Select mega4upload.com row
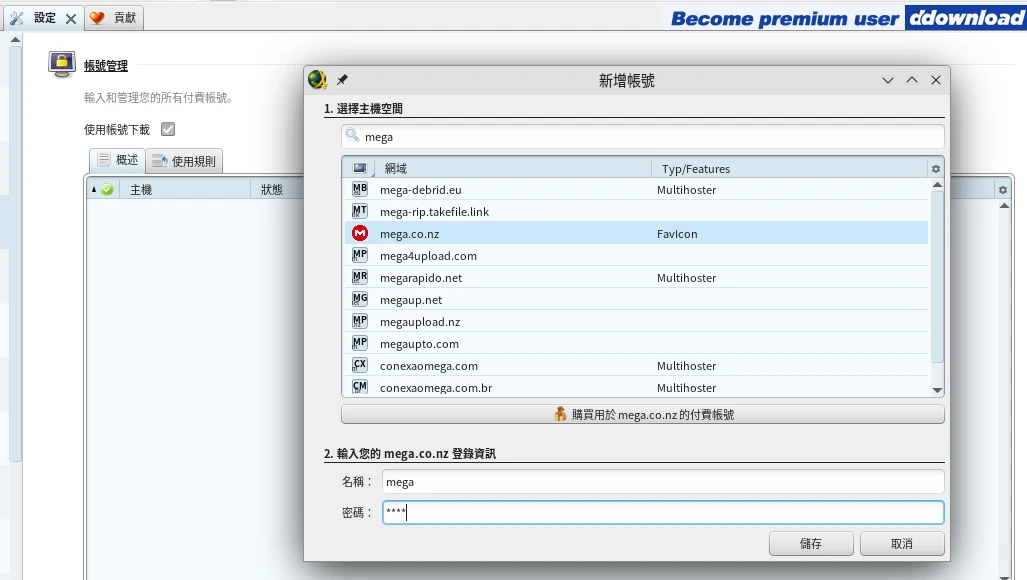 (636, 255)
